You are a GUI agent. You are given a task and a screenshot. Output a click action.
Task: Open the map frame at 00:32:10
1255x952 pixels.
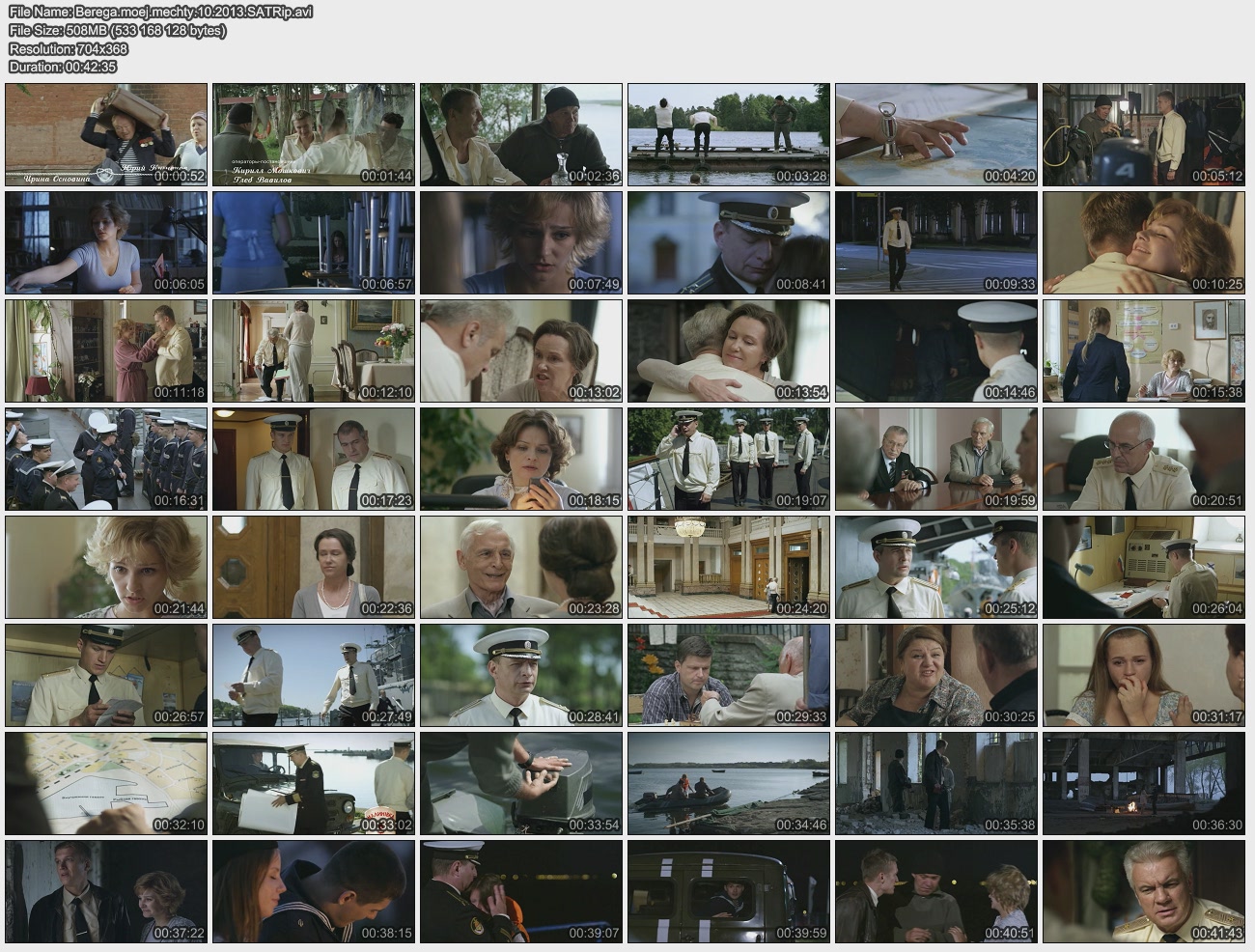(106, 783)
